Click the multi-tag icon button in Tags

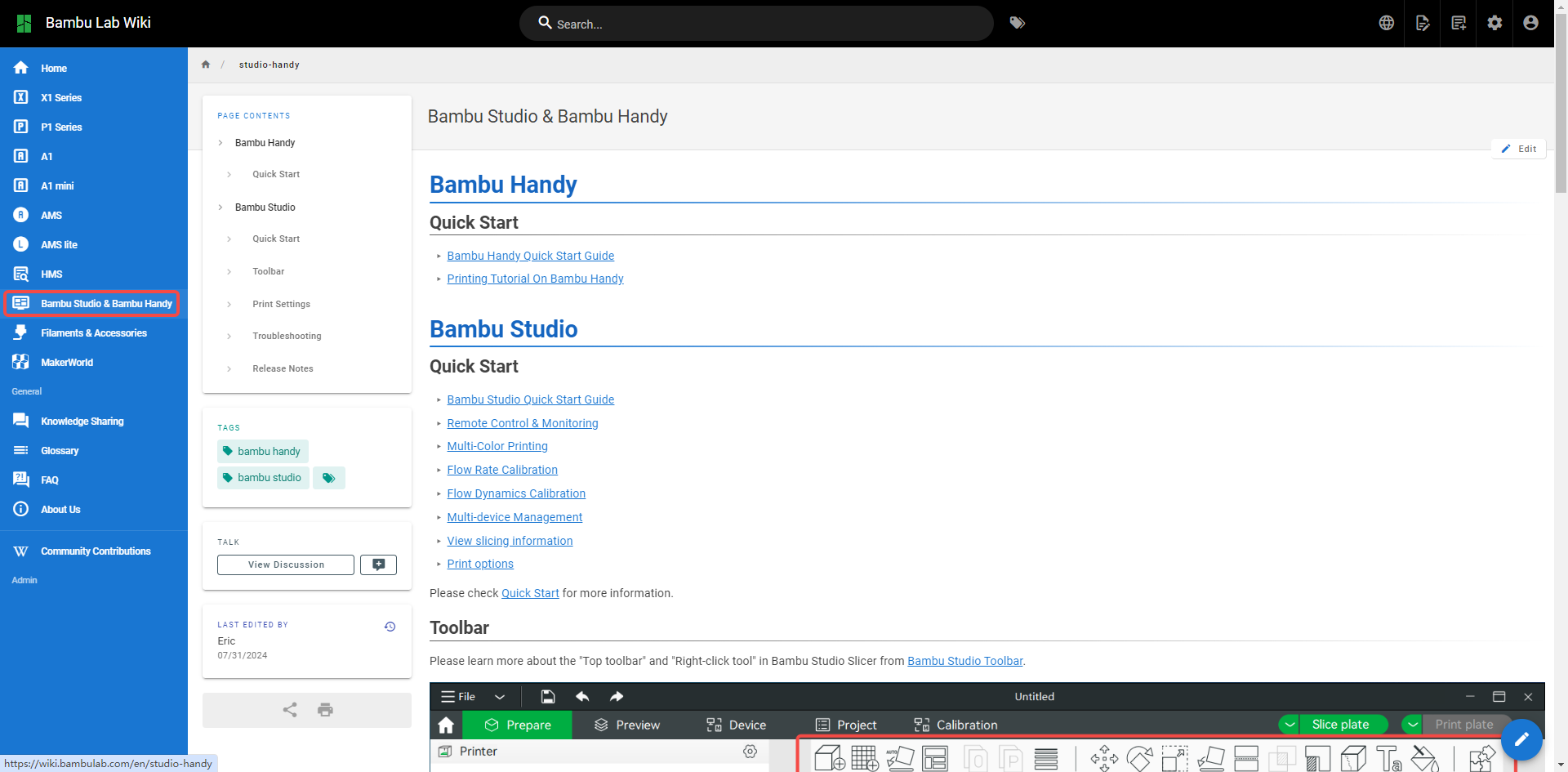329,477
